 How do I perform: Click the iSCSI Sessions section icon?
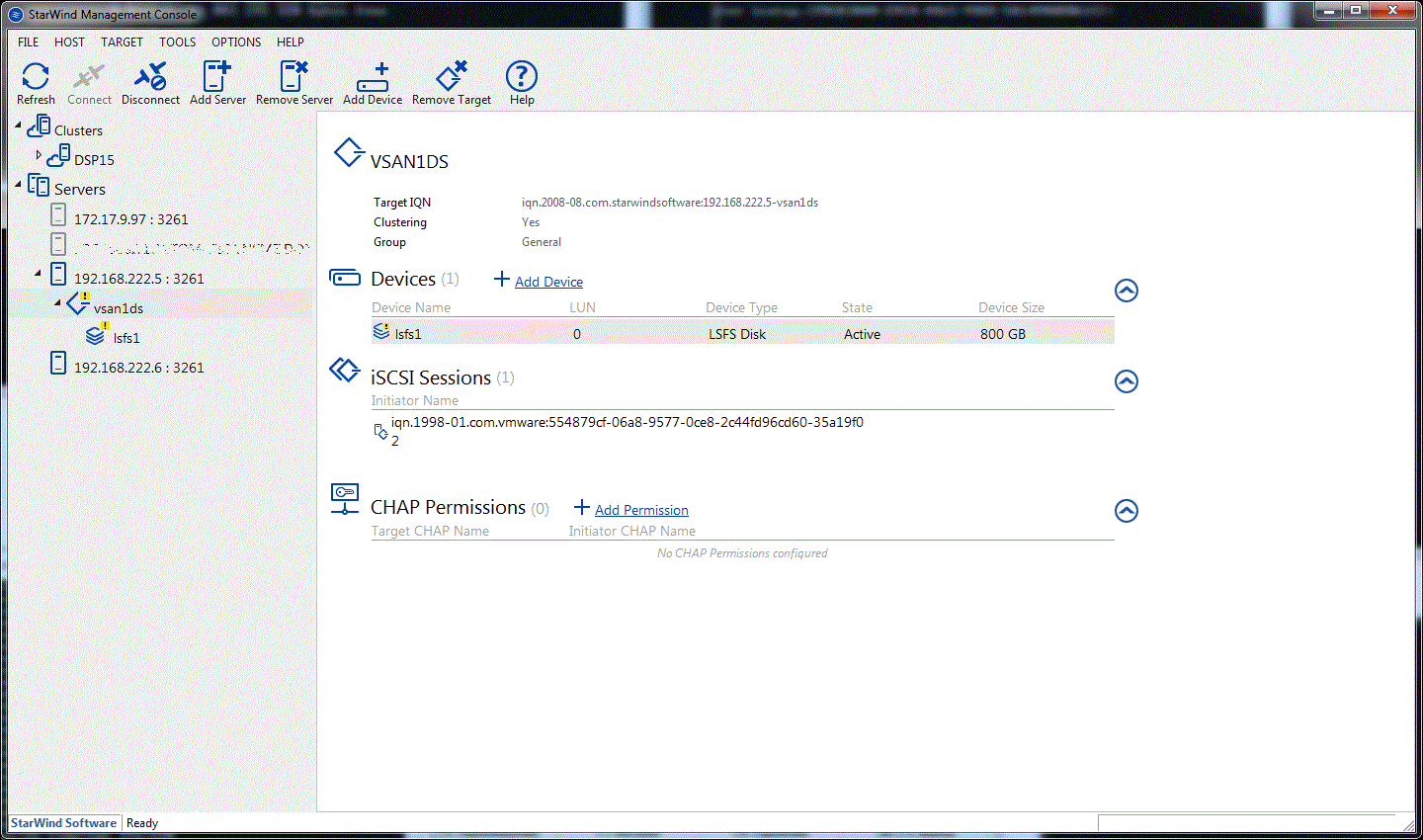coord(345,371)
